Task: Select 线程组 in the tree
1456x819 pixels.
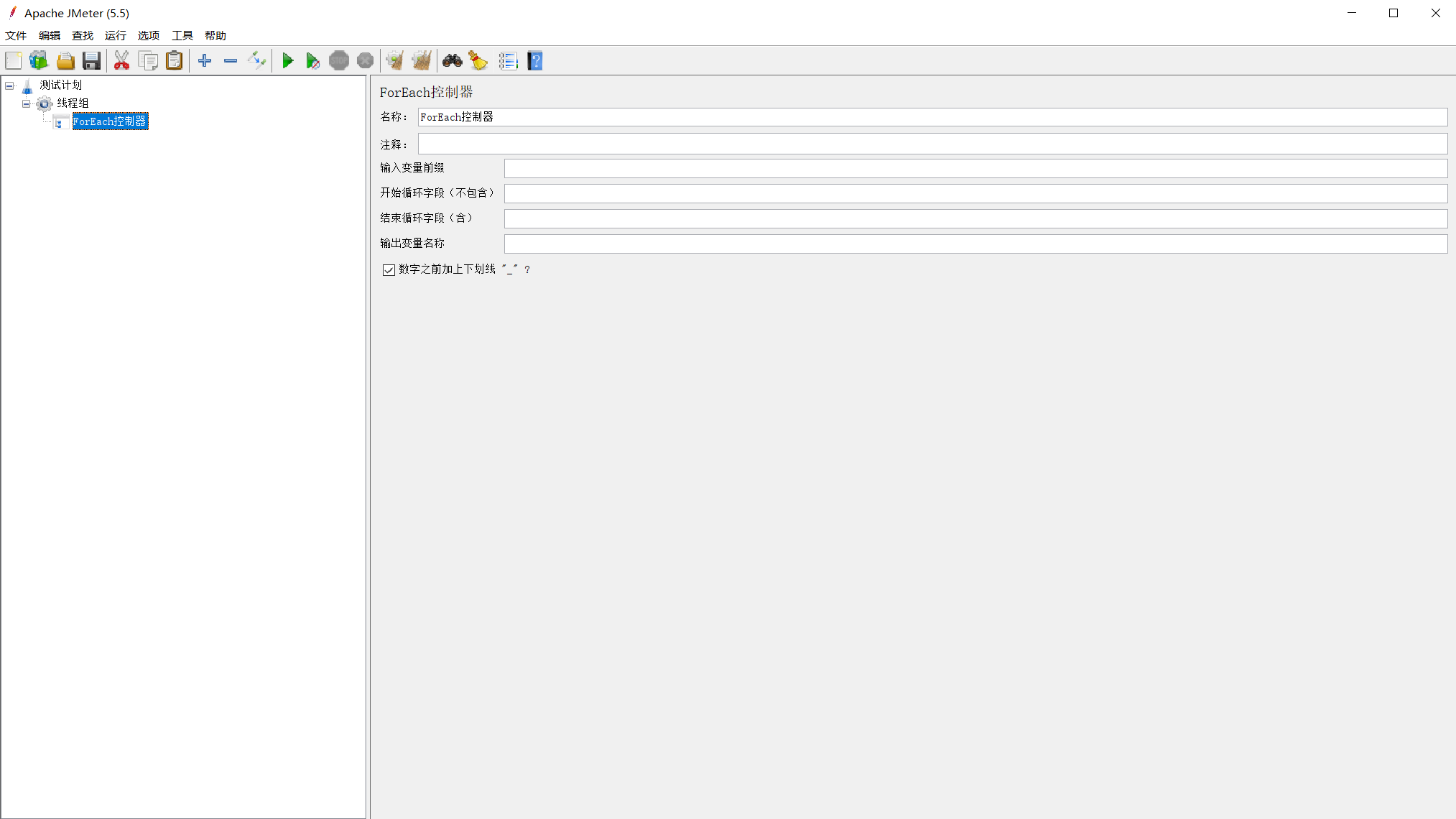Action: (x=73, y=103)
